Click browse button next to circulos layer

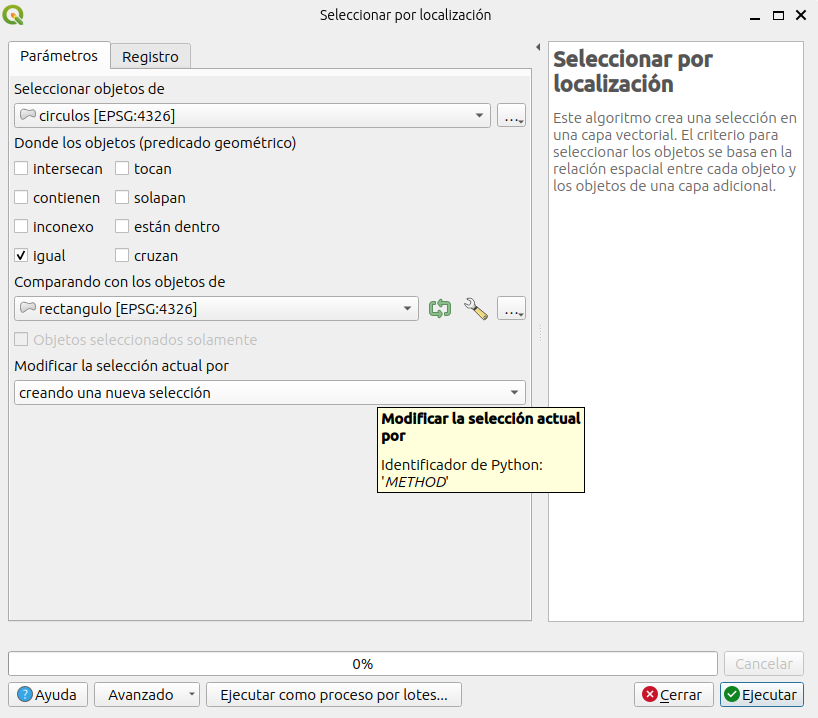pyautogui.click(x=512, y=116)
